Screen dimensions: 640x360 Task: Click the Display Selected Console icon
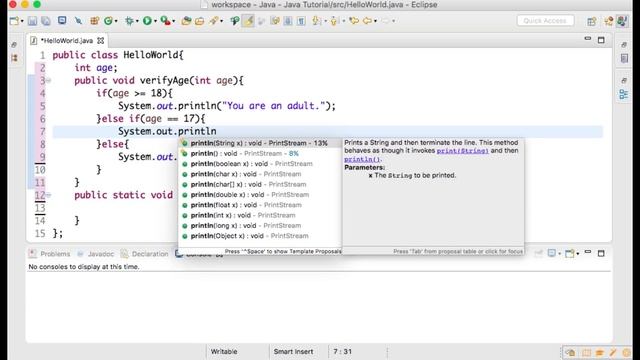pyautogui.click(x=551, y=253)
